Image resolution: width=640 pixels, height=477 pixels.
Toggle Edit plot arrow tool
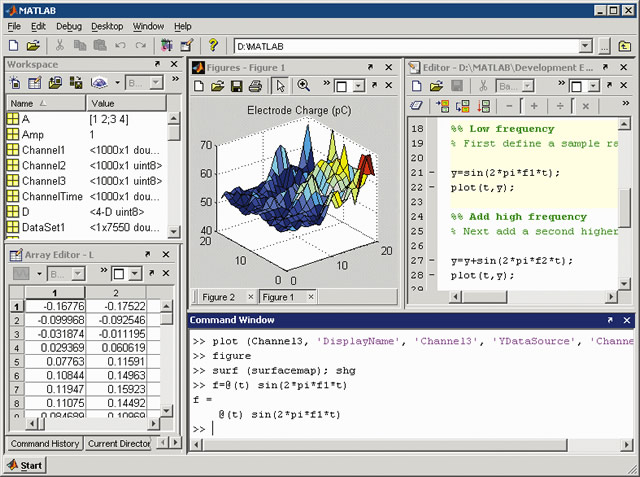280,86
